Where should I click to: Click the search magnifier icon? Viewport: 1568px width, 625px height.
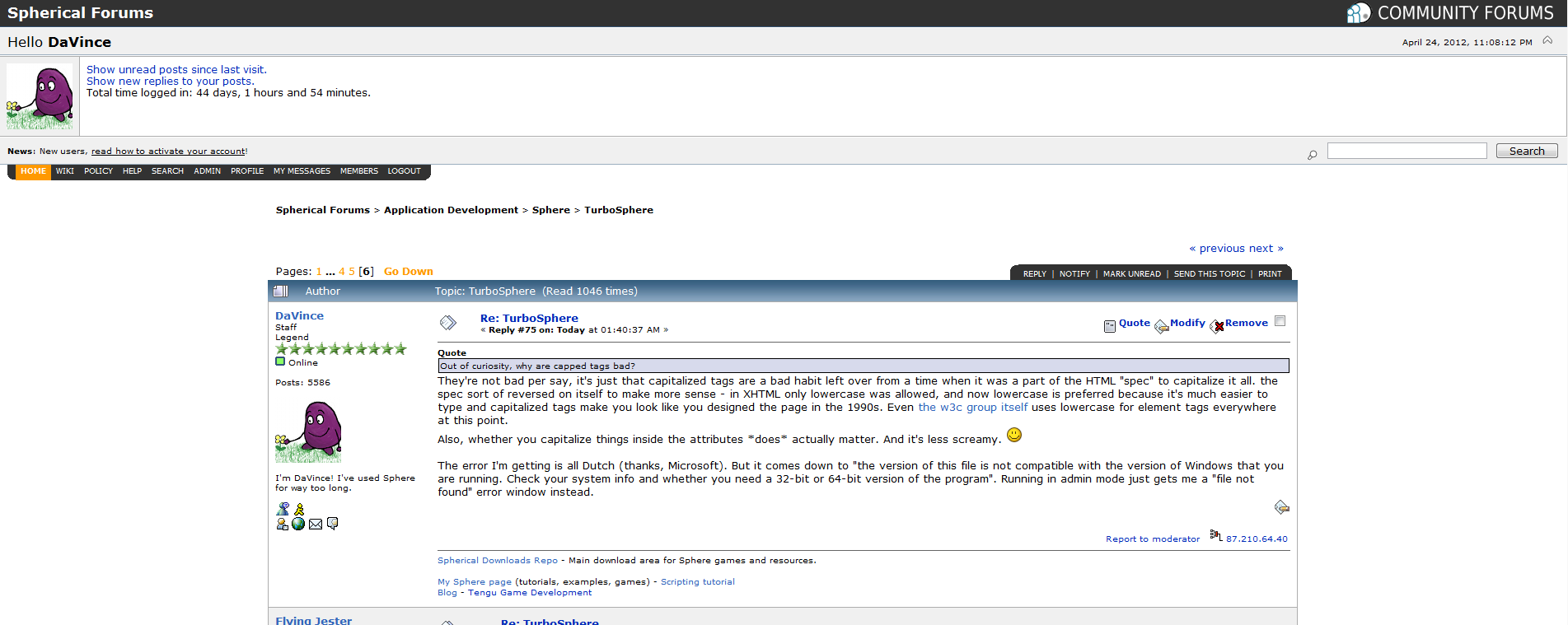1312,154
